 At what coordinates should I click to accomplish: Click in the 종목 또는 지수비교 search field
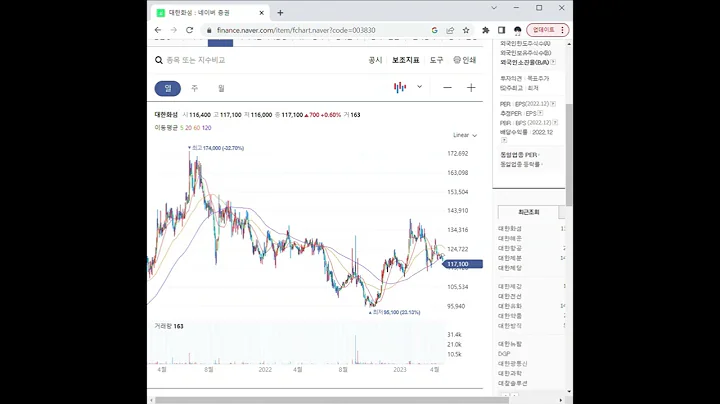195,60
